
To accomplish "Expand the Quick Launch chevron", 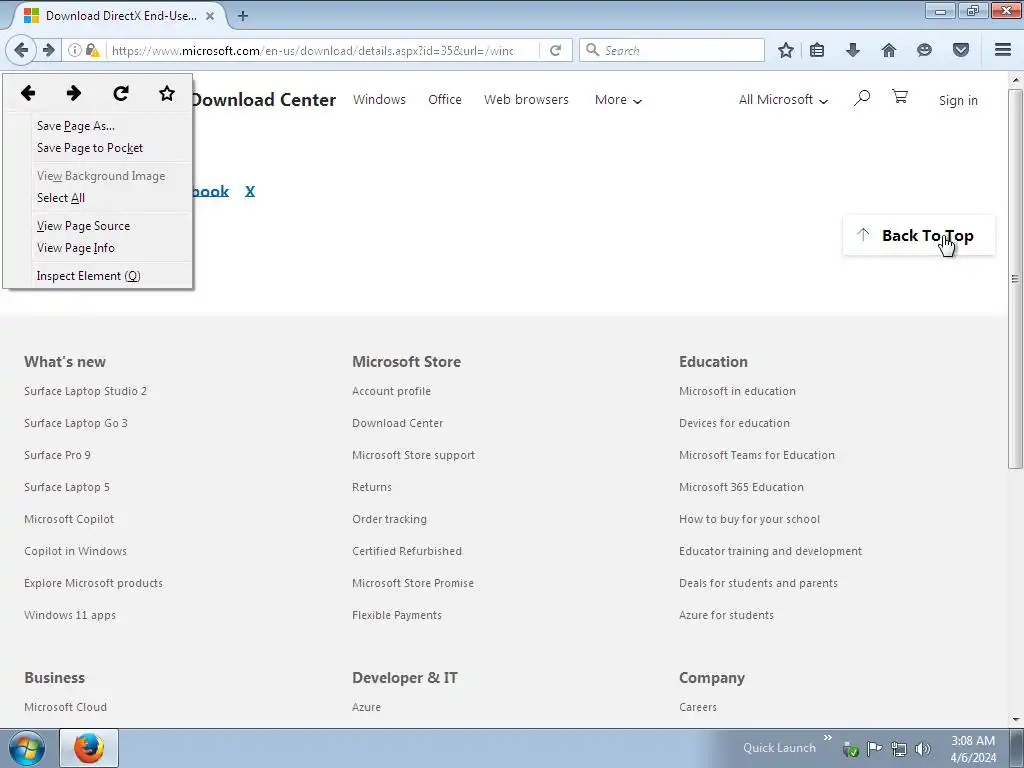I will pos(827,738).
